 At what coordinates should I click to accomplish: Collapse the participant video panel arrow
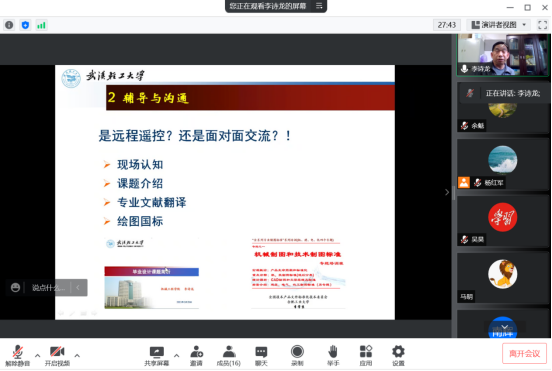point(447,192)
